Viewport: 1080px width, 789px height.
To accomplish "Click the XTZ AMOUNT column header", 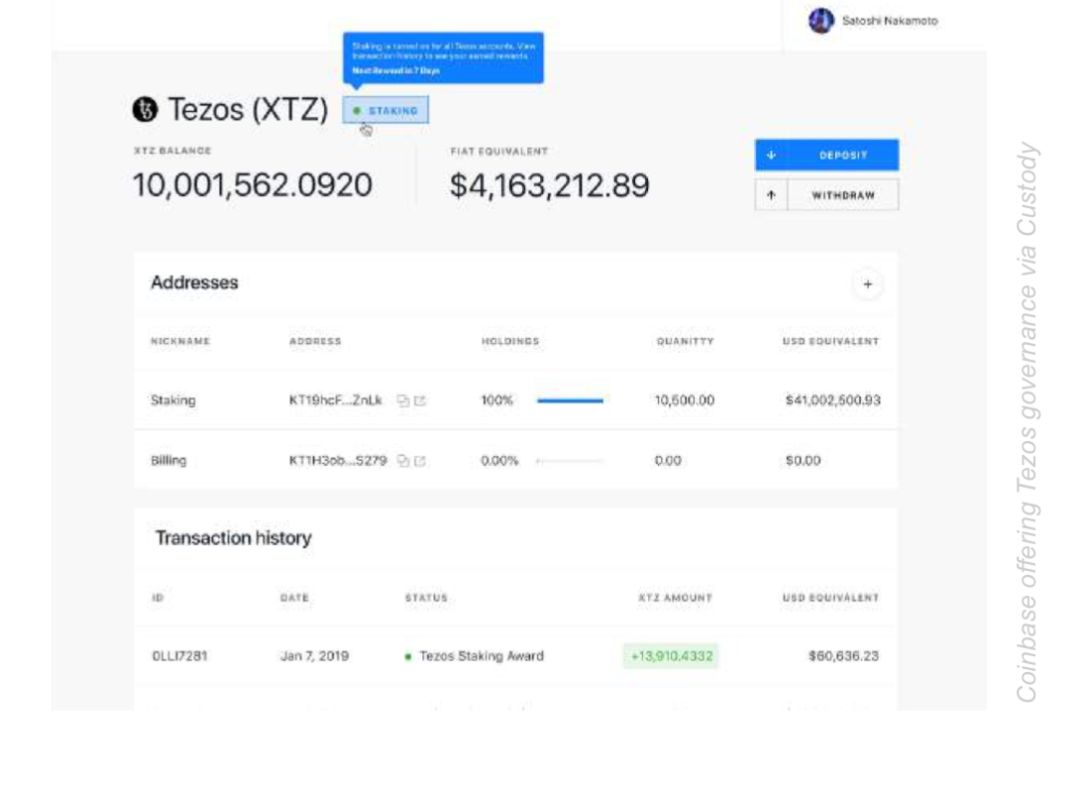I will pos(675,598).
